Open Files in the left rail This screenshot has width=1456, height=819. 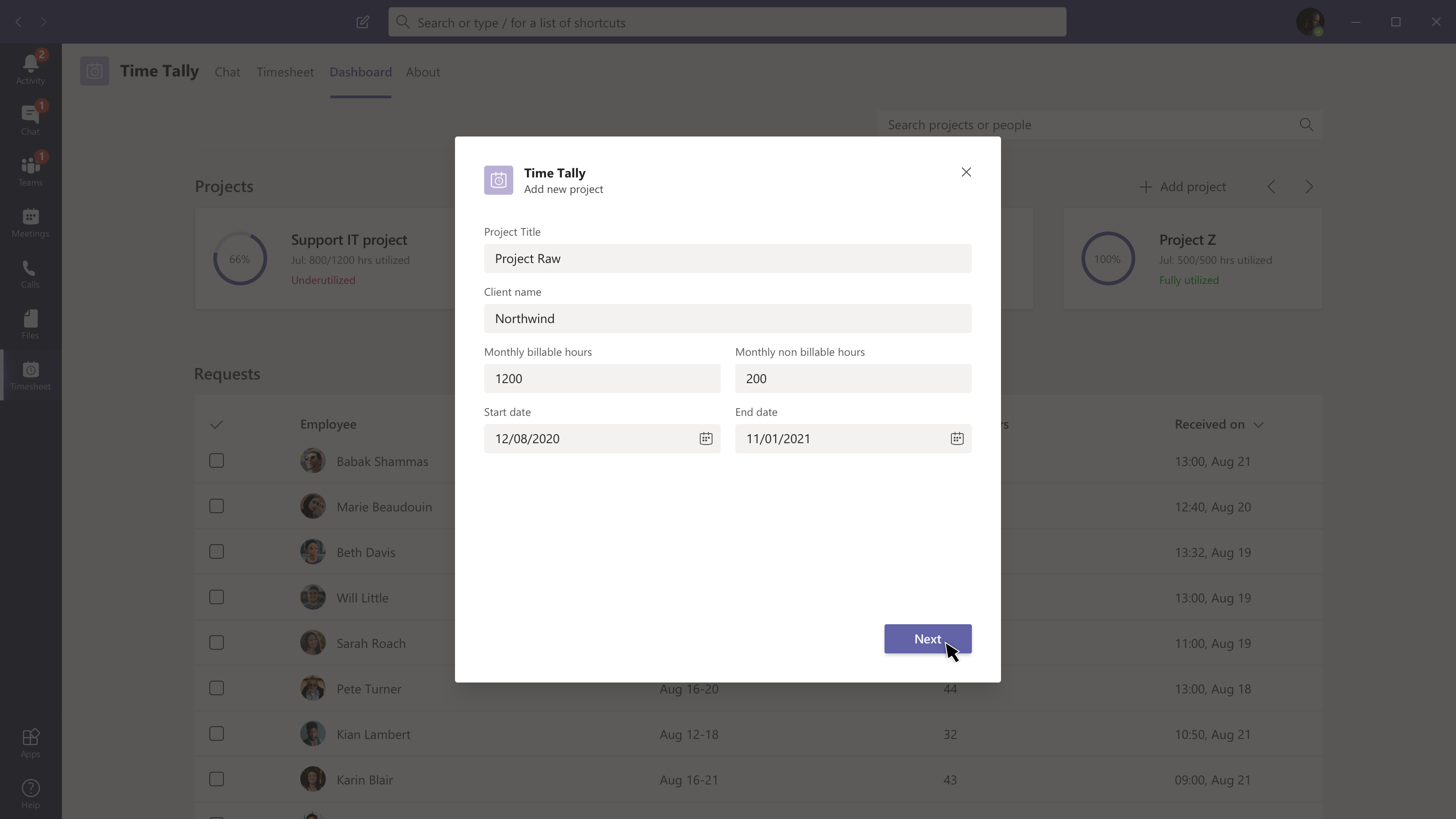click(x=30, y=324)
